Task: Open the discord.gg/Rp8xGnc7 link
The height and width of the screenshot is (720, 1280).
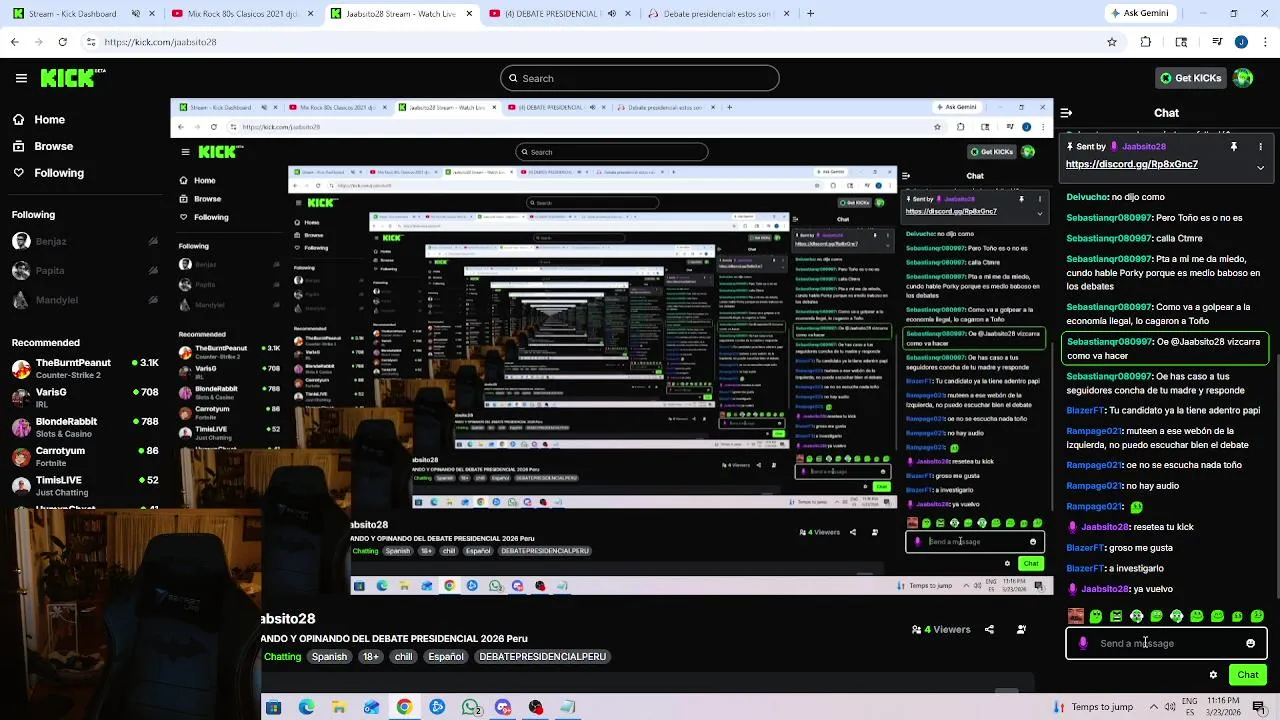Action: tap(1131, 164)
